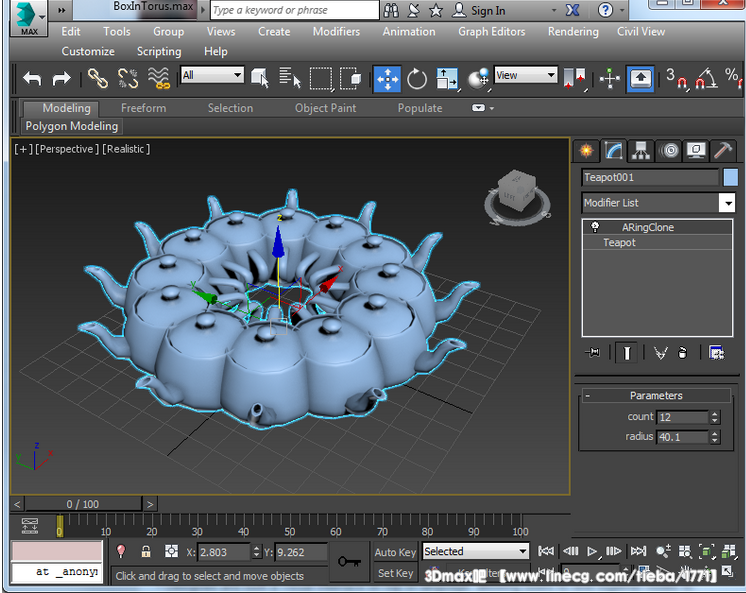Open the Create command panel tab
746x593 pixels.
[x=586, y=151]
